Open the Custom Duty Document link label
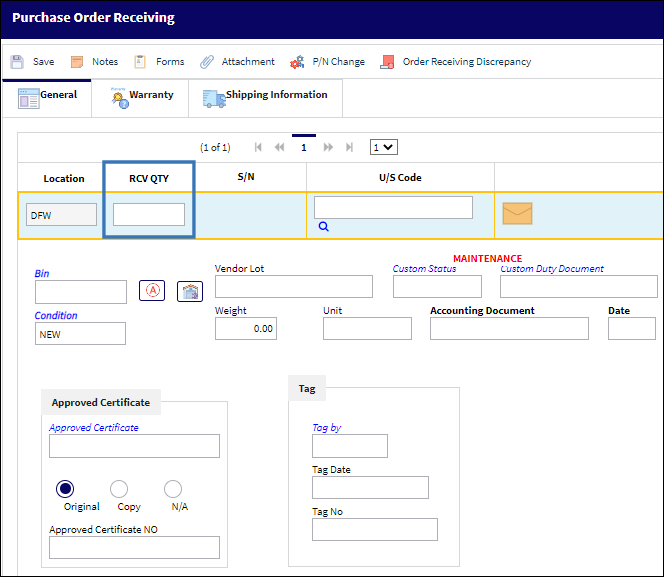664x577 pixels. coord(552,269)
